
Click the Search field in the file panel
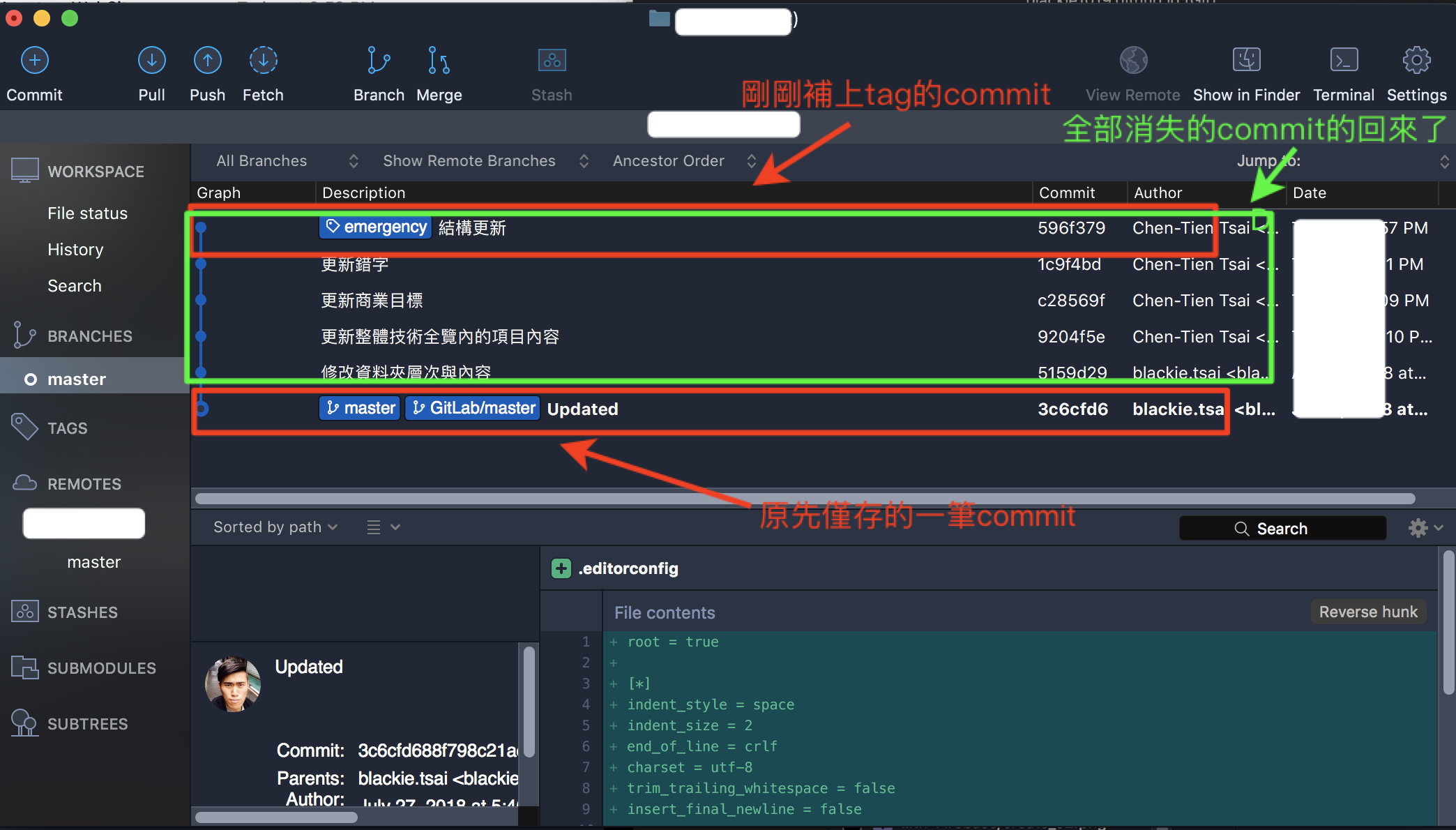coord(1282,529)
